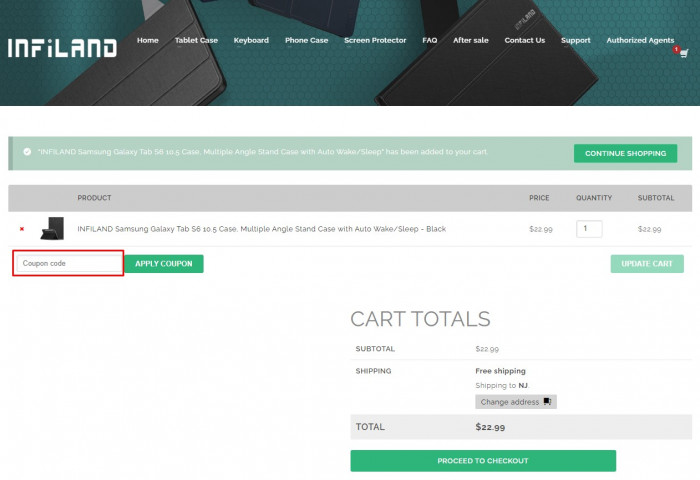Go to the Contact Us page
This screenshot has width=700, height=480.
pos(525,40)
